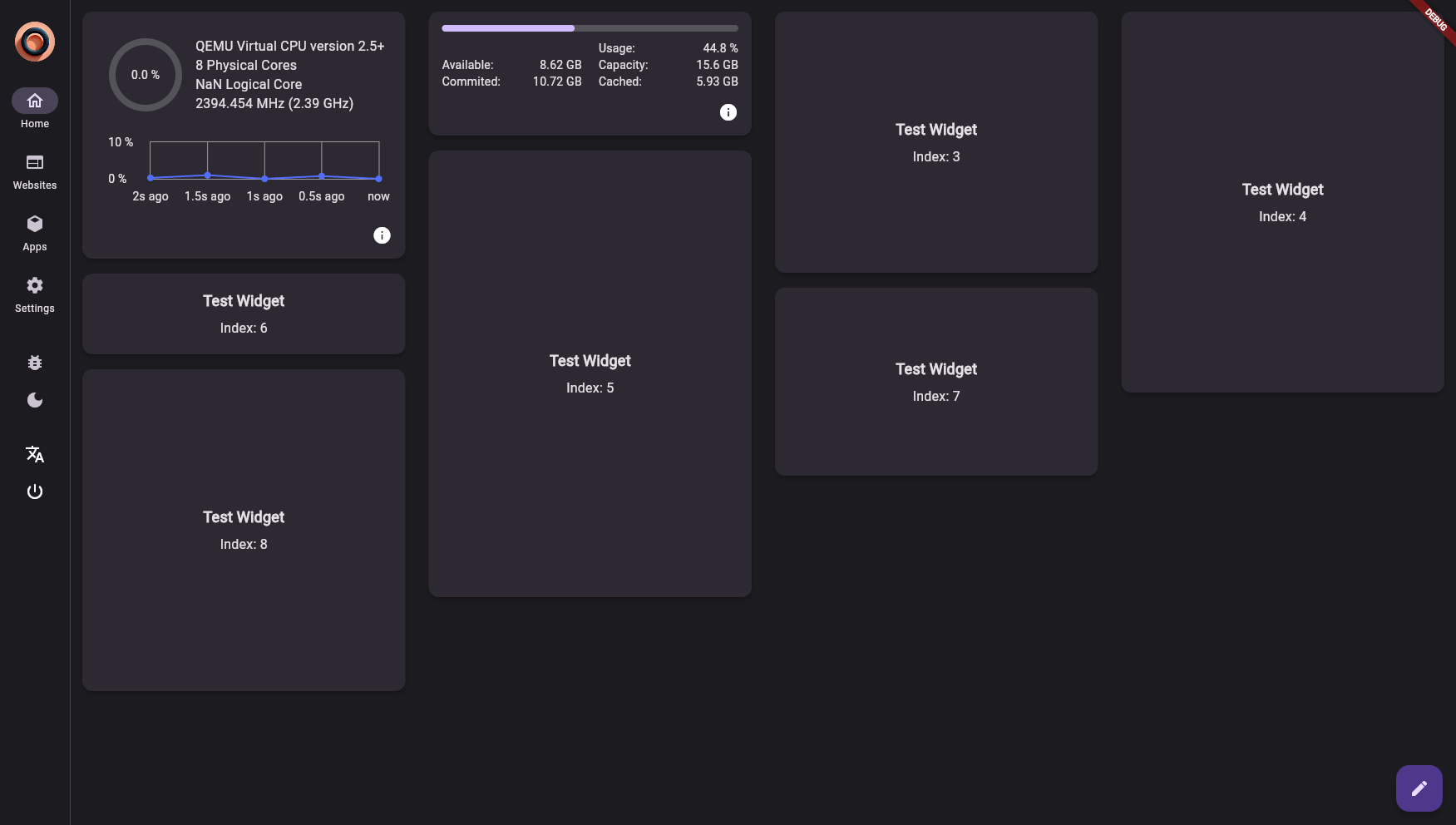Click the CPU usage history chart

(x=264, y=160)
